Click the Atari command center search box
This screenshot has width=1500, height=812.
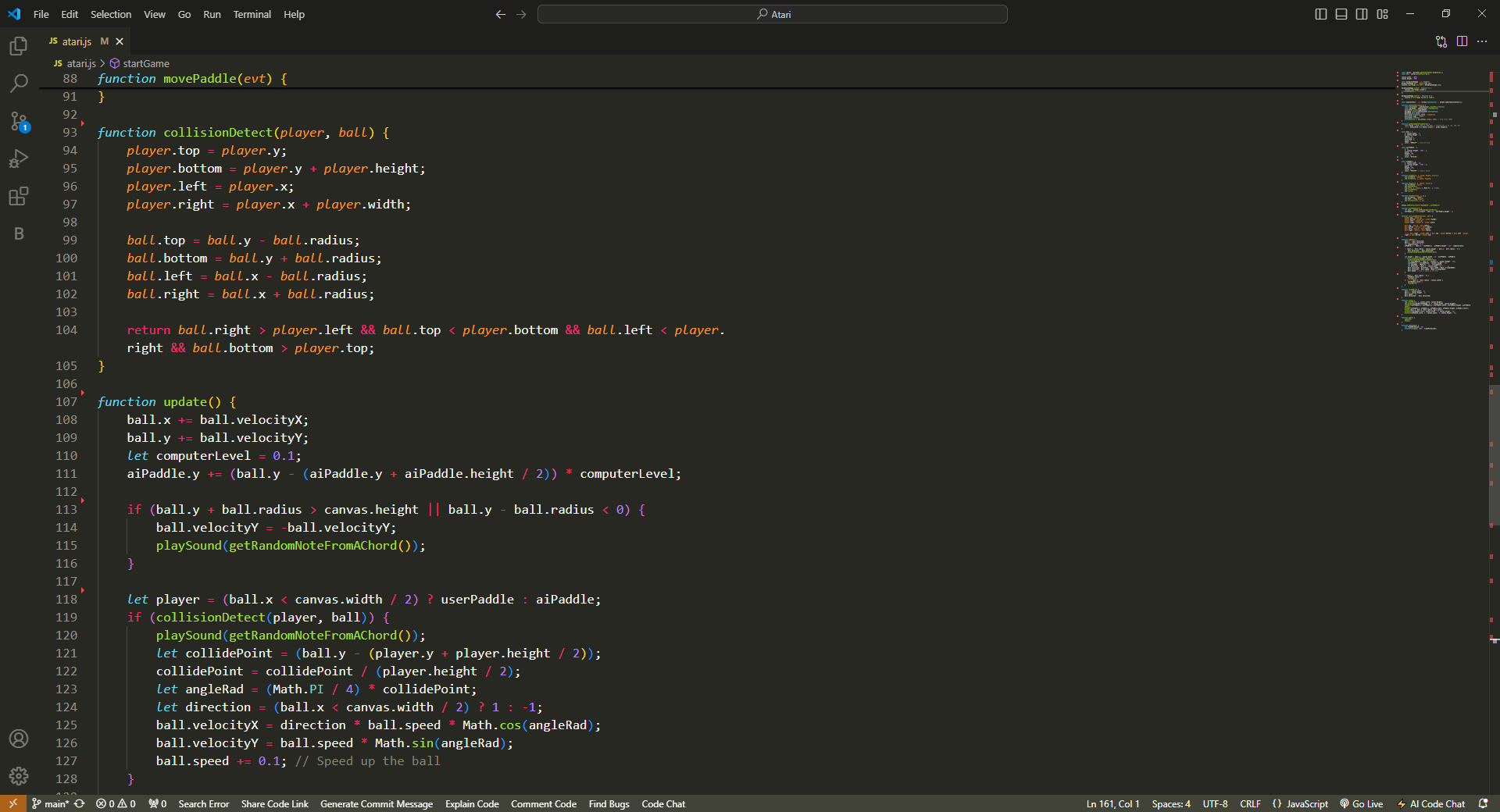coord(772,14)
